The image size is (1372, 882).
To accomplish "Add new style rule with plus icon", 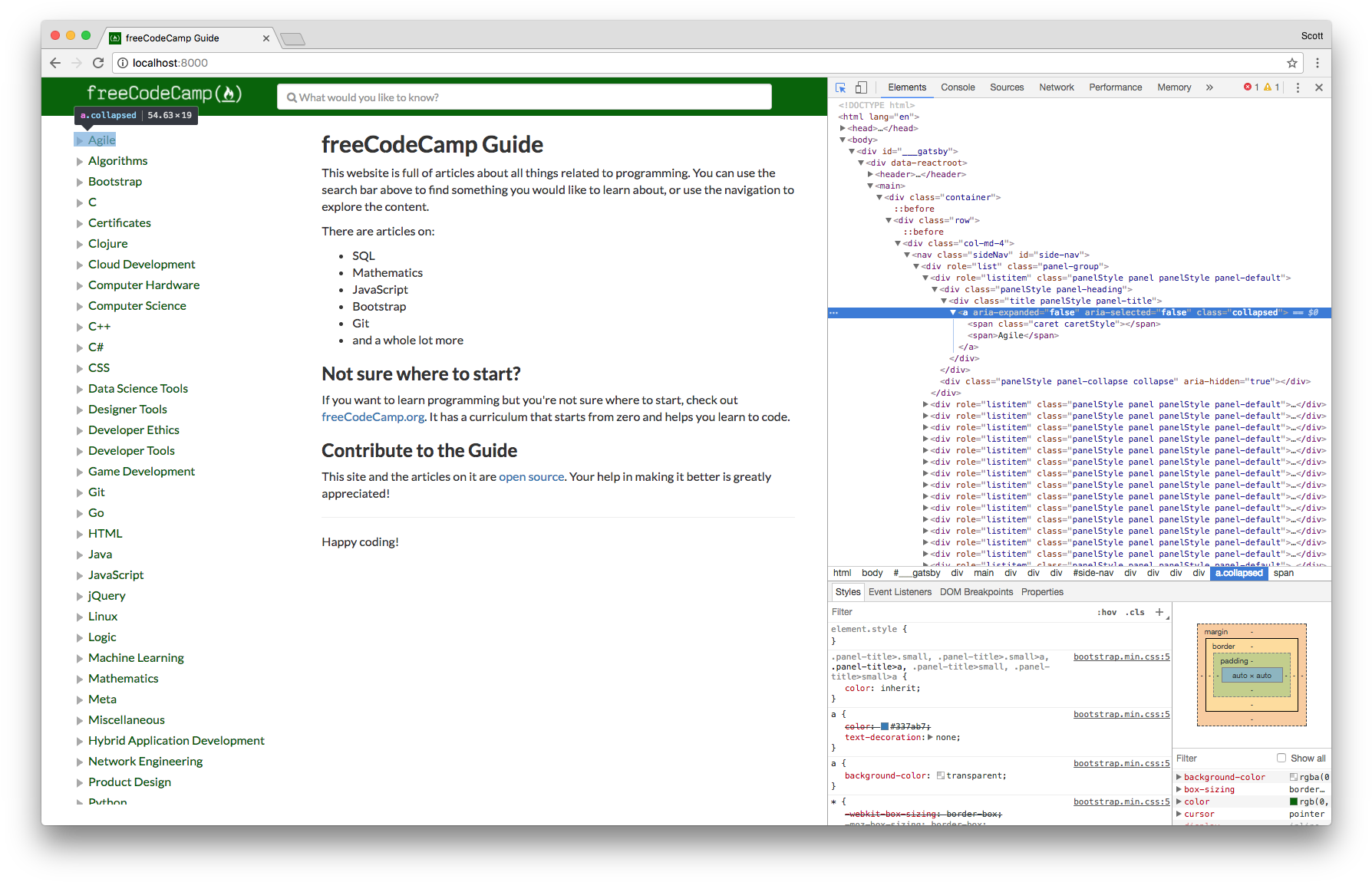I will click(1159, 612).
